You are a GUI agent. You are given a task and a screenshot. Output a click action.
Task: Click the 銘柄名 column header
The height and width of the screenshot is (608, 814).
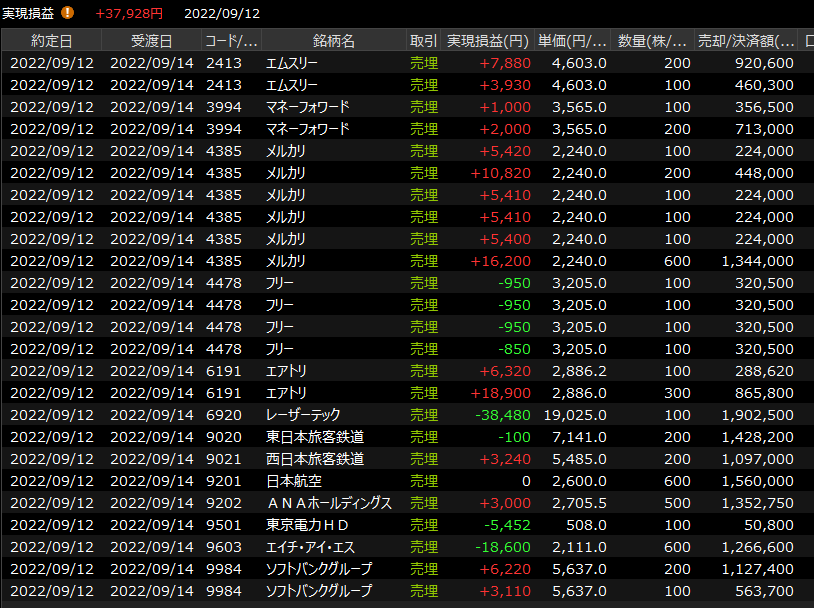point(333,40)
